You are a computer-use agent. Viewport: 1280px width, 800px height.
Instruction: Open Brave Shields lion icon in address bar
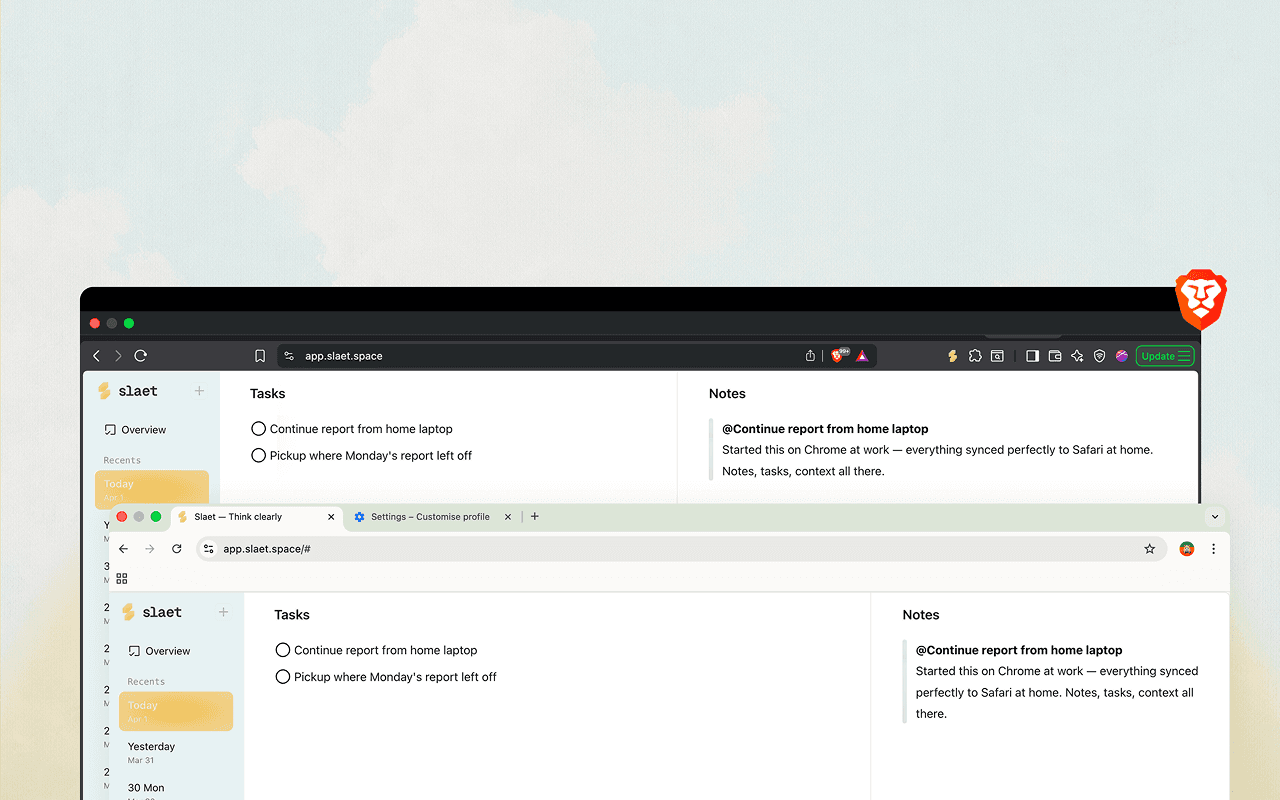838,355
